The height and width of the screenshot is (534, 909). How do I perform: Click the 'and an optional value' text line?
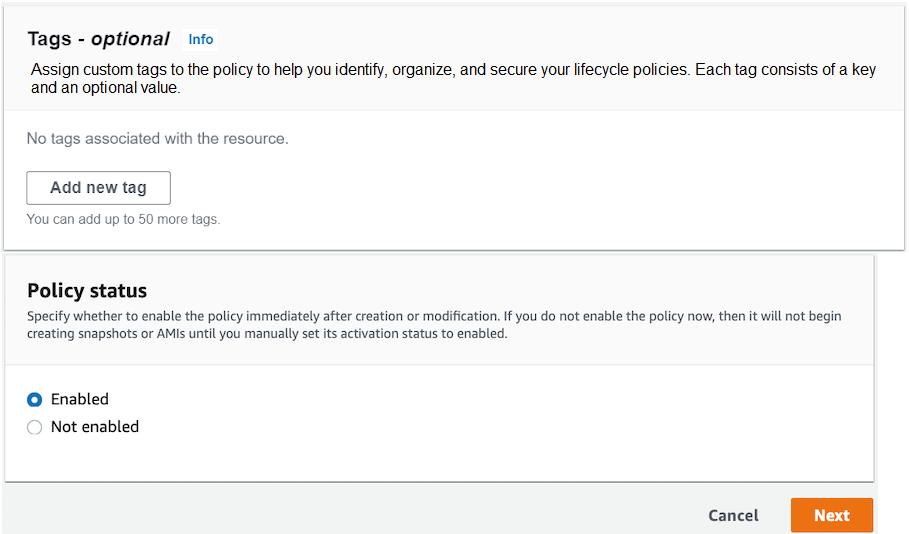[105, 88]
